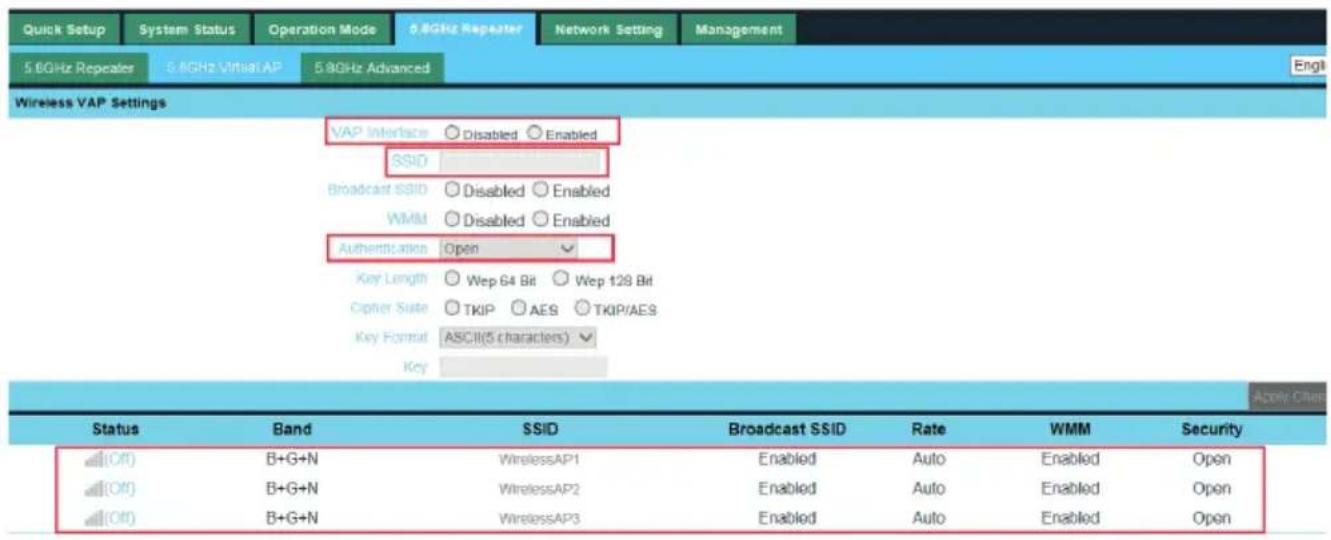Click the Broadcast SSID column header
Screen dimensions: 1331x540
788,429
